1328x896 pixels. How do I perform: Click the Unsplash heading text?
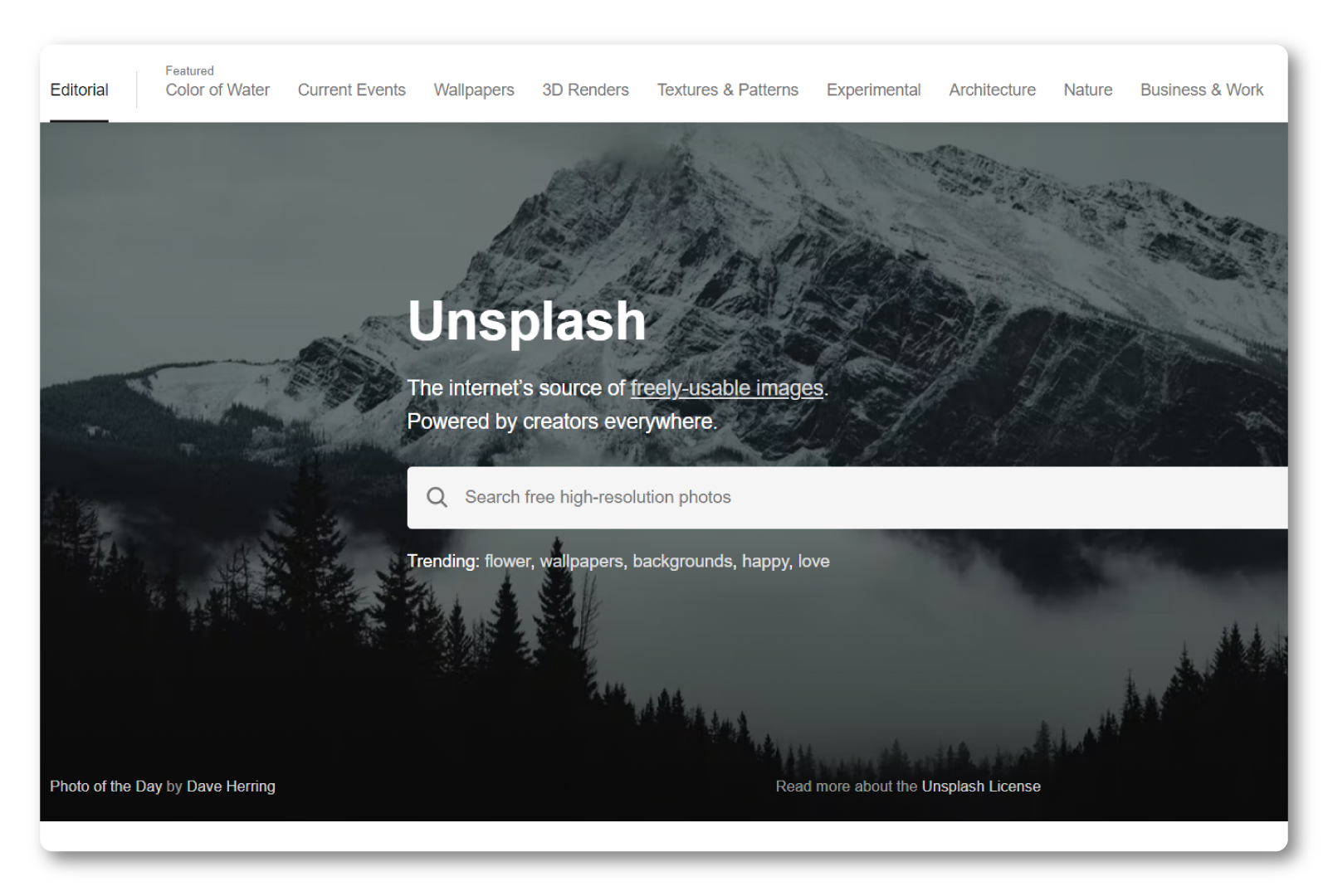point(527,321)
